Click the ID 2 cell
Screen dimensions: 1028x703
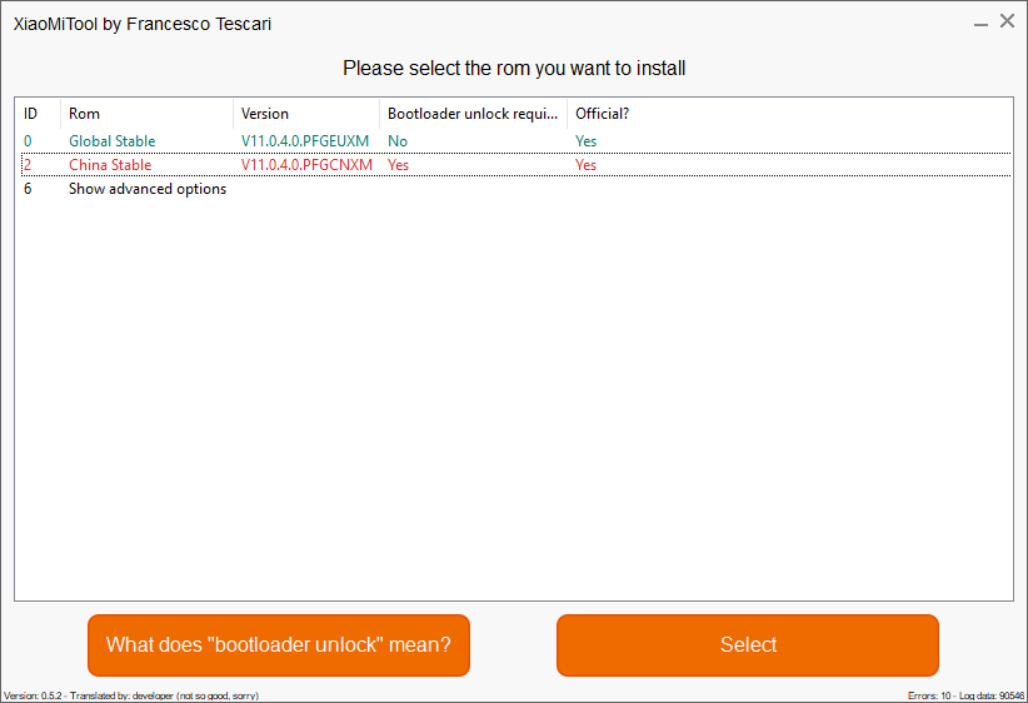click(28, 165)
